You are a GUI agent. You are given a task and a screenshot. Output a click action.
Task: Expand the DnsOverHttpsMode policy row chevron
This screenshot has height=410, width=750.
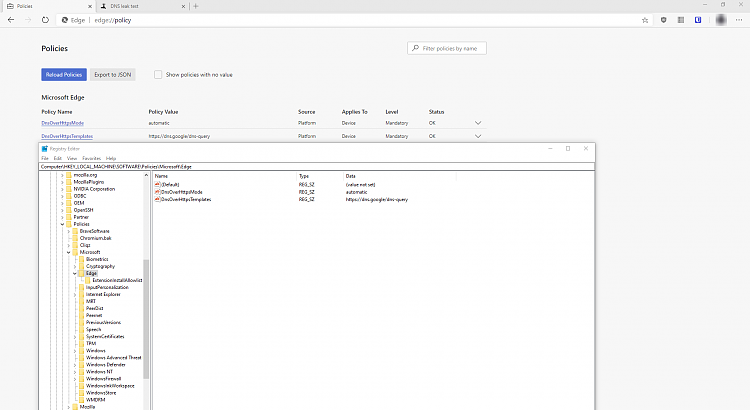(x=478, y=123)
